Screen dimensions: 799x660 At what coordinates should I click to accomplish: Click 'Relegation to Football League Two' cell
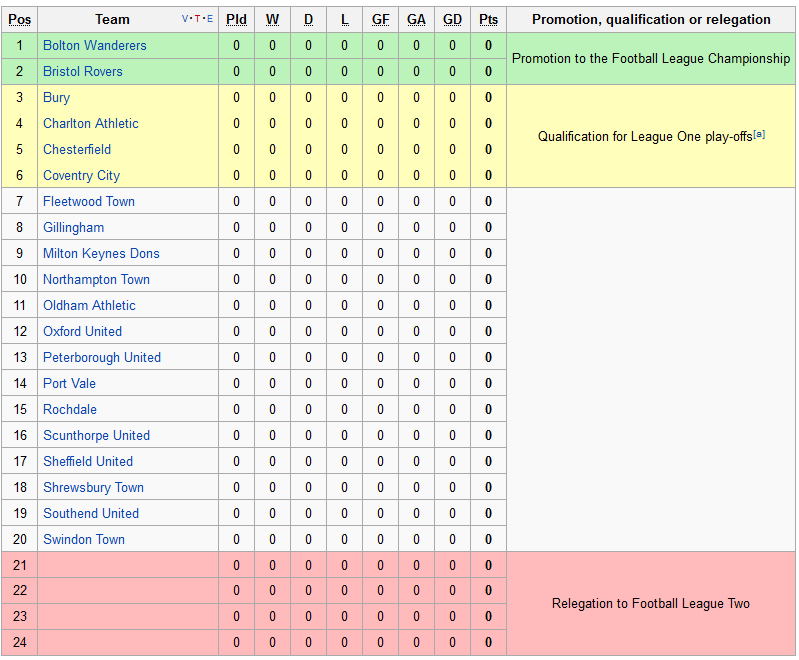click(651, 603)
